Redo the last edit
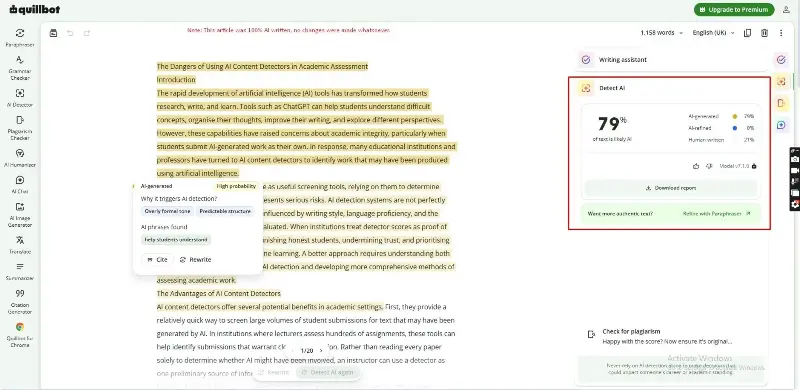This screenshot has height=390, width=800. pos(87,33)
